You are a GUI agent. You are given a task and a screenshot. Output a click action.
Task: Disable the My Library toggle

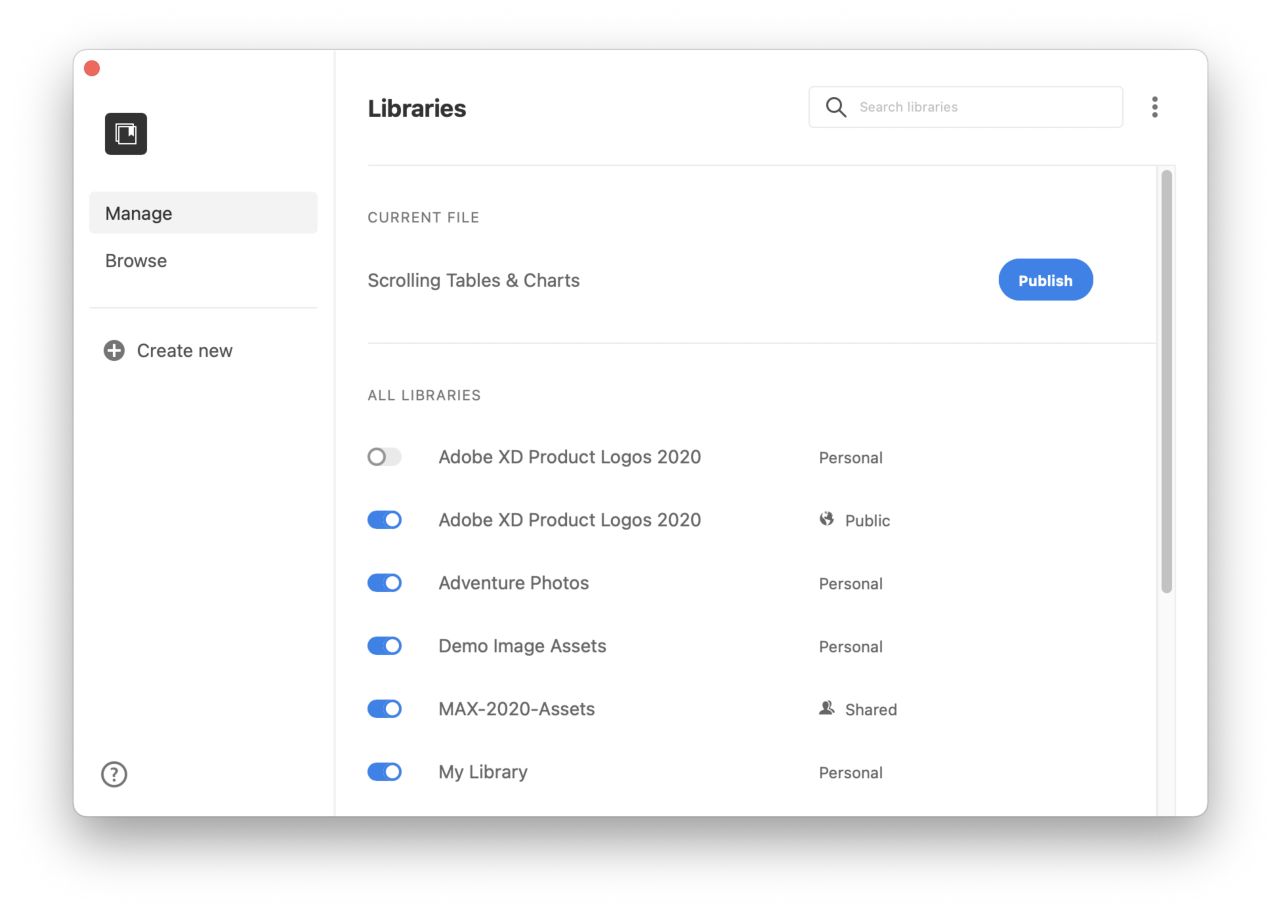[x=385, y=772]
